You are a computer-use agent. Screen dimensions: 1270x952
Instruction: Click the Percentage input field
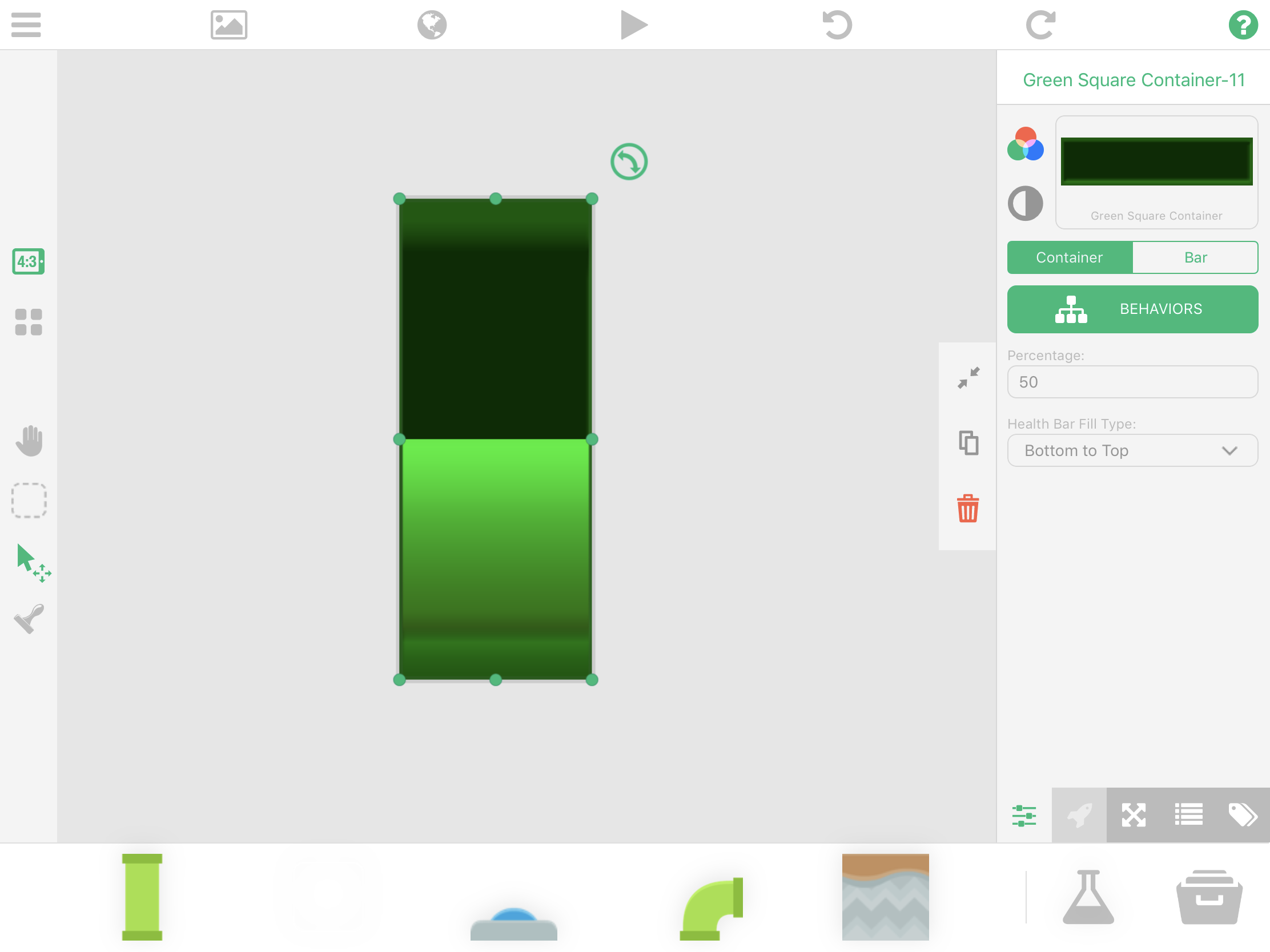click(x=1132, y=382)
